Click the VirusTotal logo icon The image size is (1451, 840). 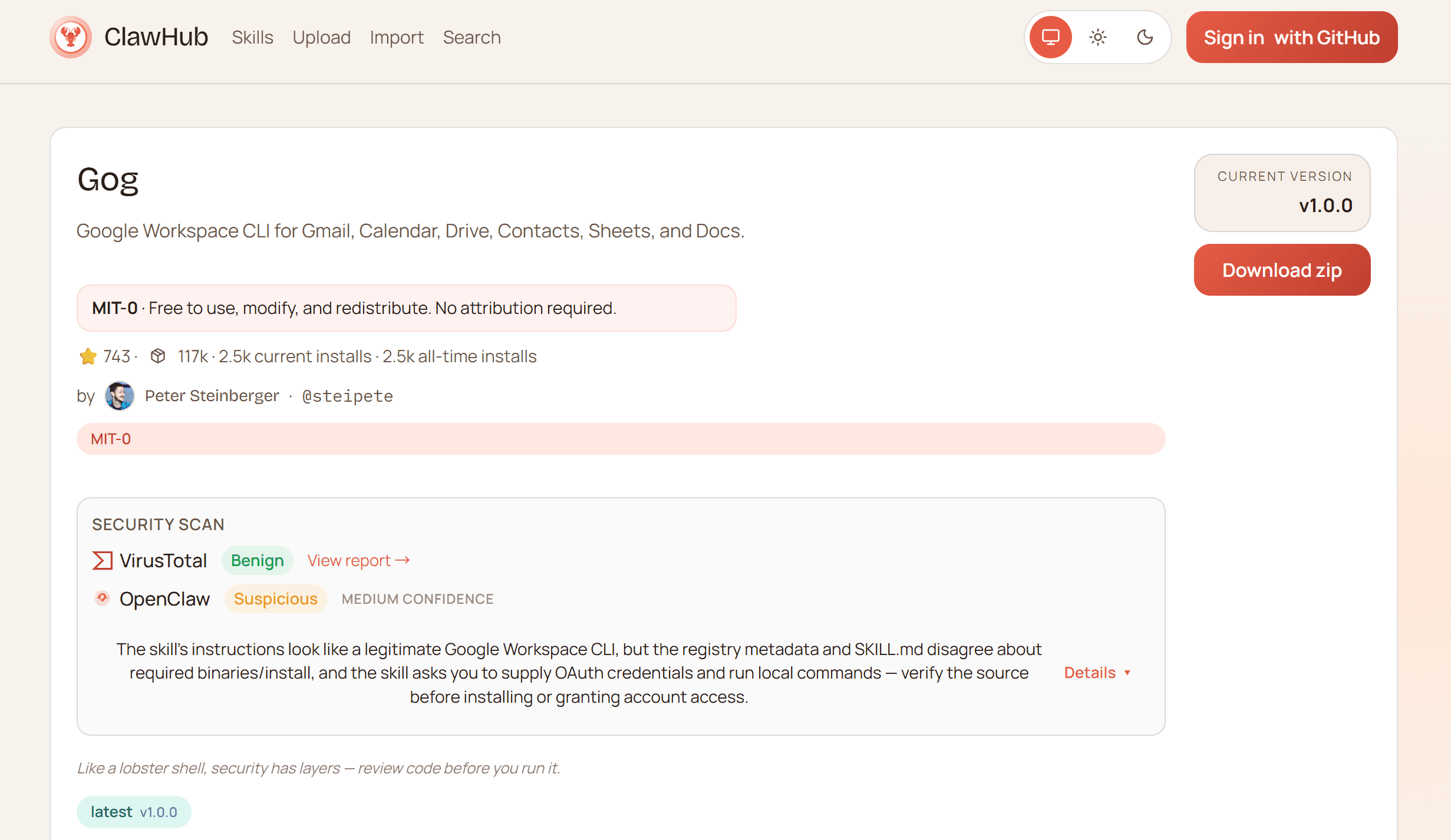[x=102, y=561]
